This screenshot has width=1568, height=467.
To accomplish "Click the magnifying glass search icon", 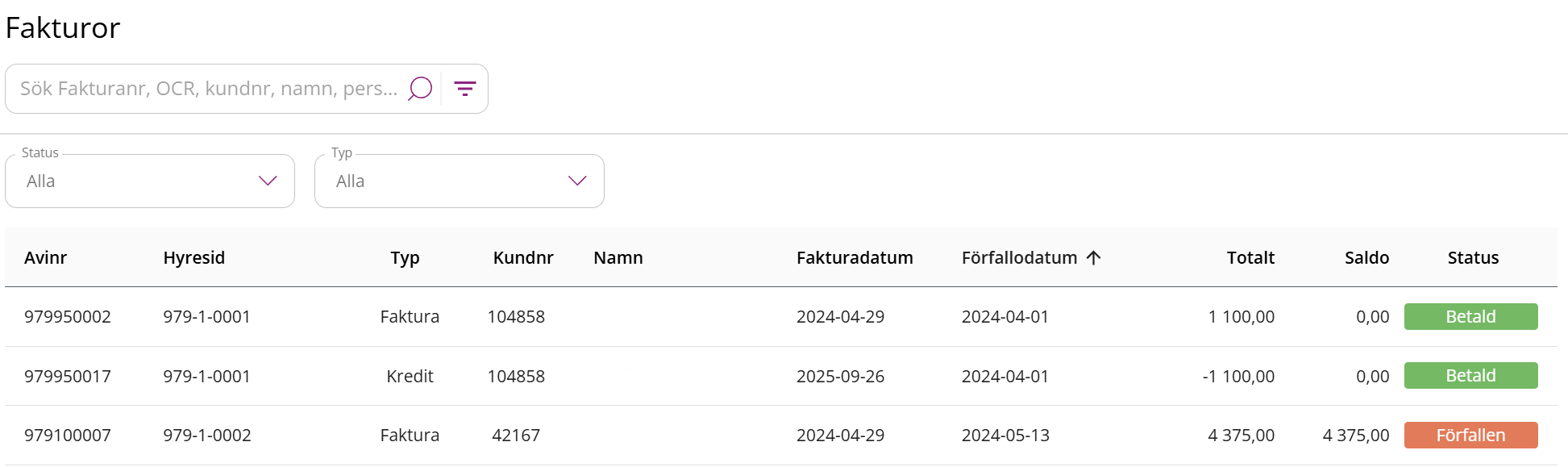I will (x=420, y=88).
